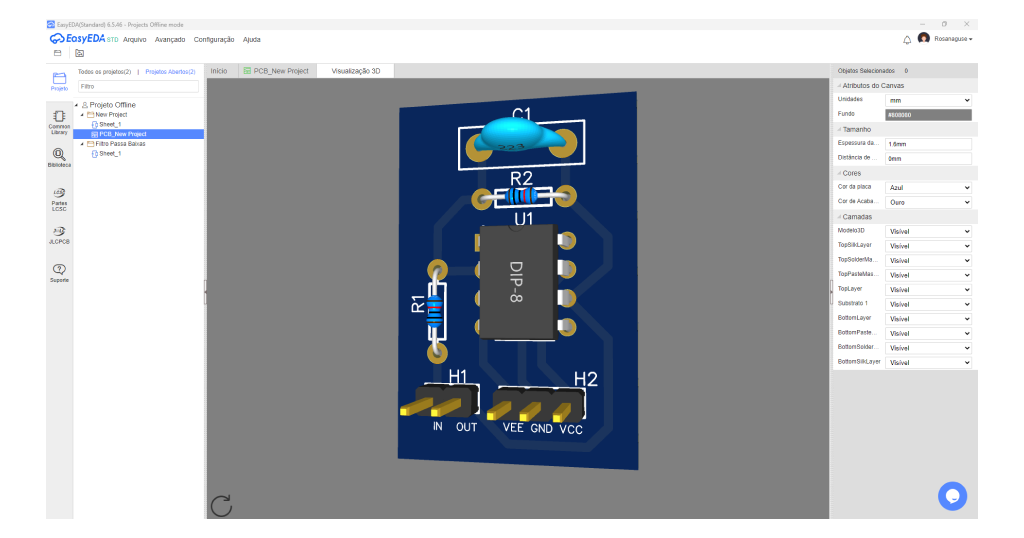
Task: Open the Common Library sidebar icon
Action: click(x=59, y=121)
